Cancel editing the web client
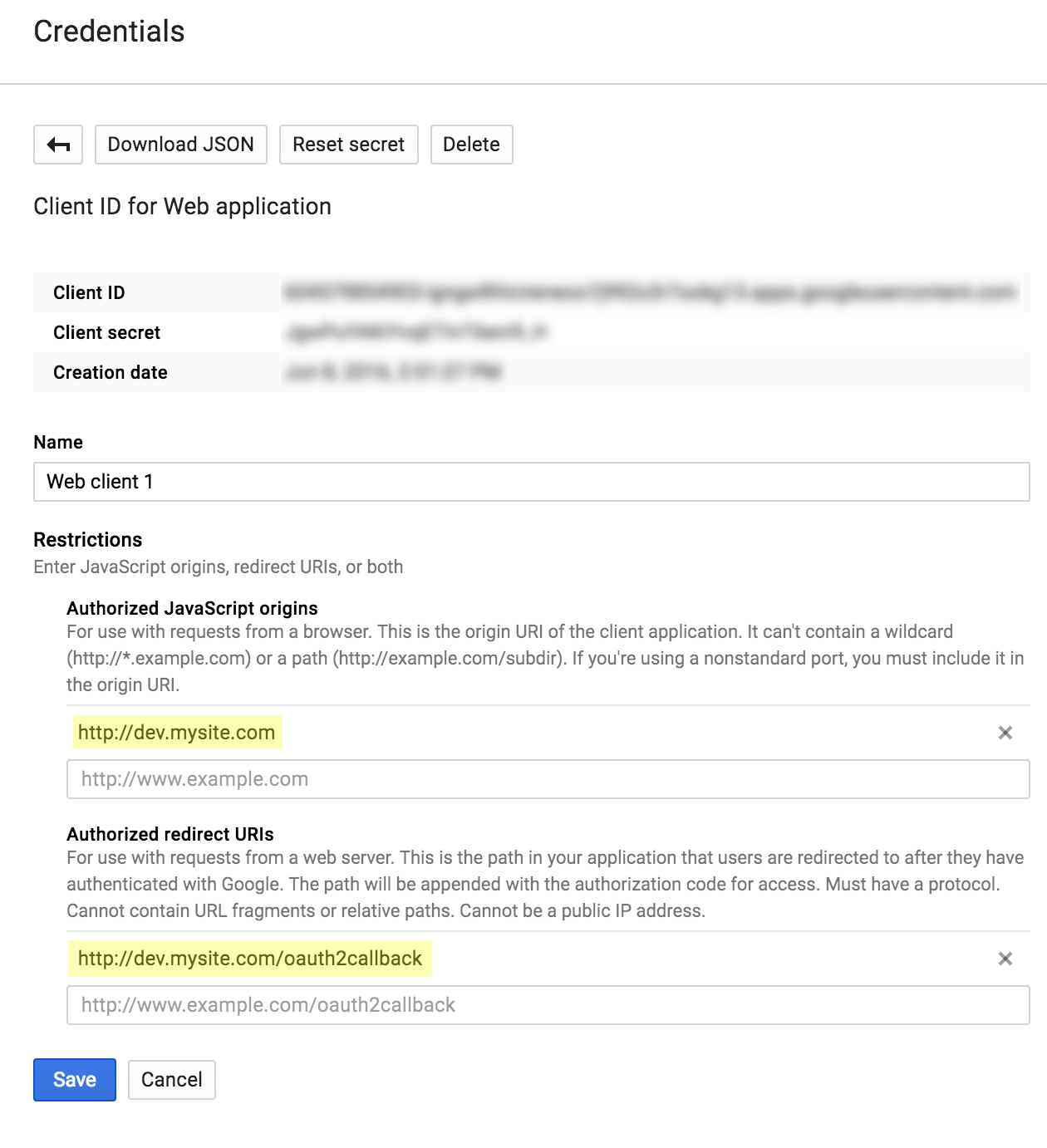Viewport: 1047px width, 1148px height. (x=171, y=1079)
